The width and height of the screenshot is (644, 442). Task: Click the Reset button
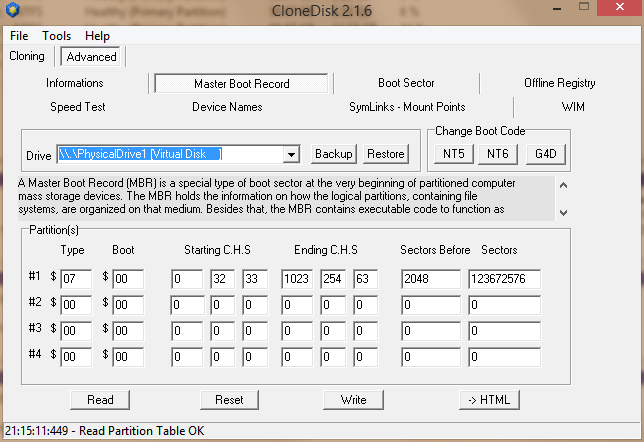pos(229,400)
